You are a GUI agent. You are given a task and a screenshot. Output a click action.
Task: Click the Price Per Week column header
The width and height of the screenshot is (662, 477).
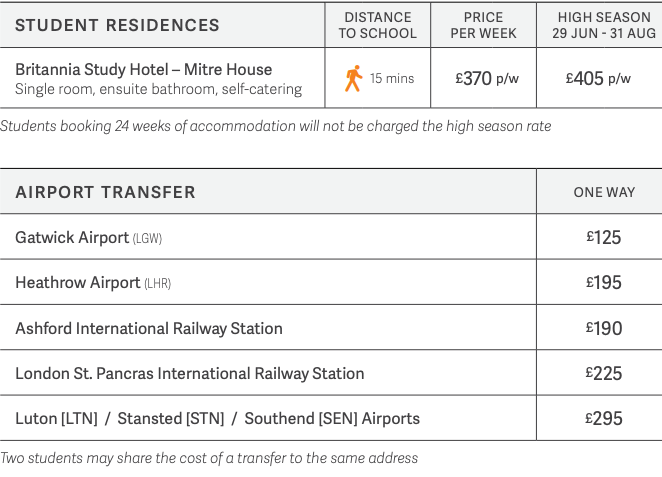483,25
